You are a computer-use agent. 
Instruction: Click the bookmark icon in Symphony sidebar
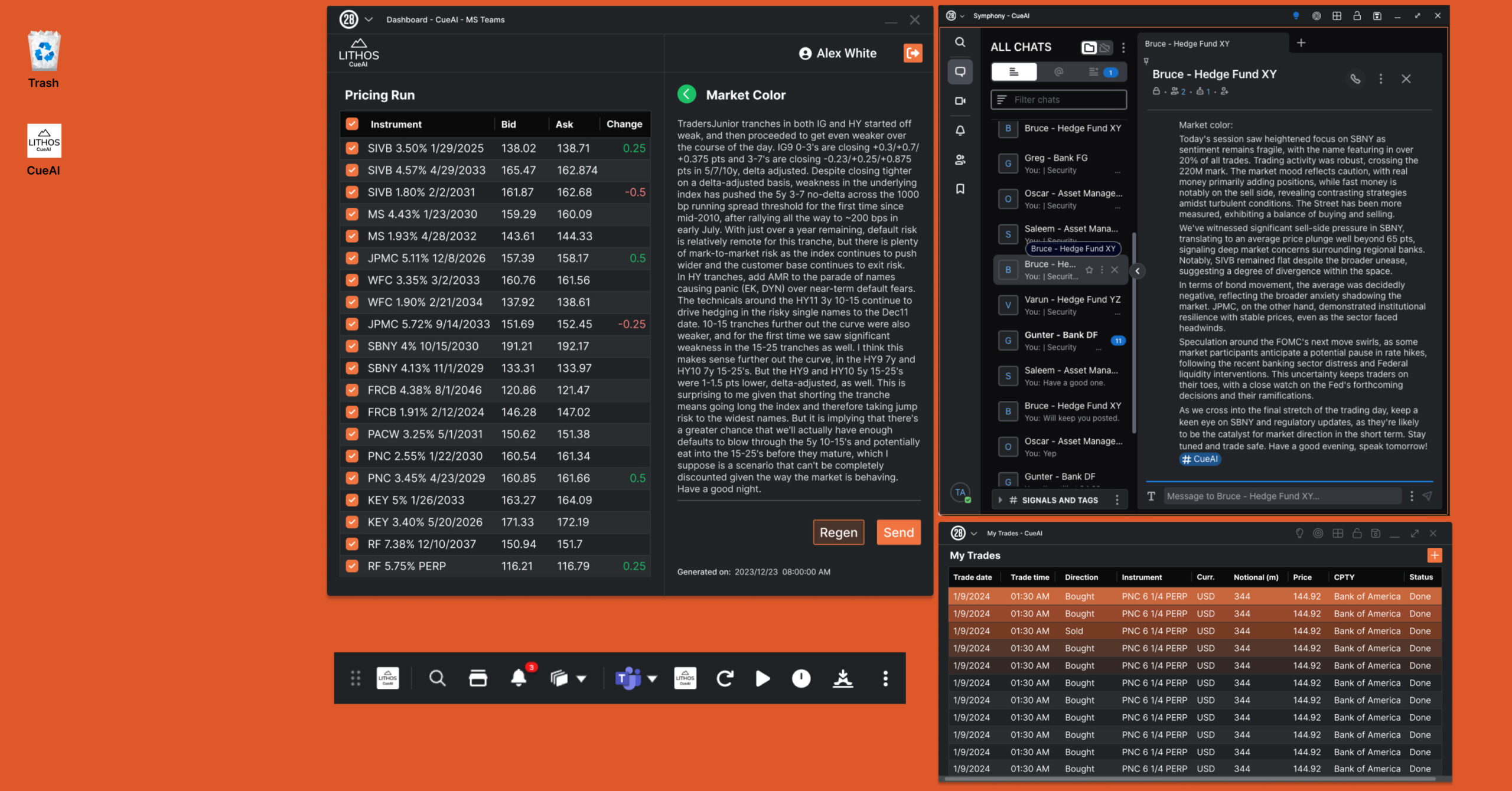point(960,189)
